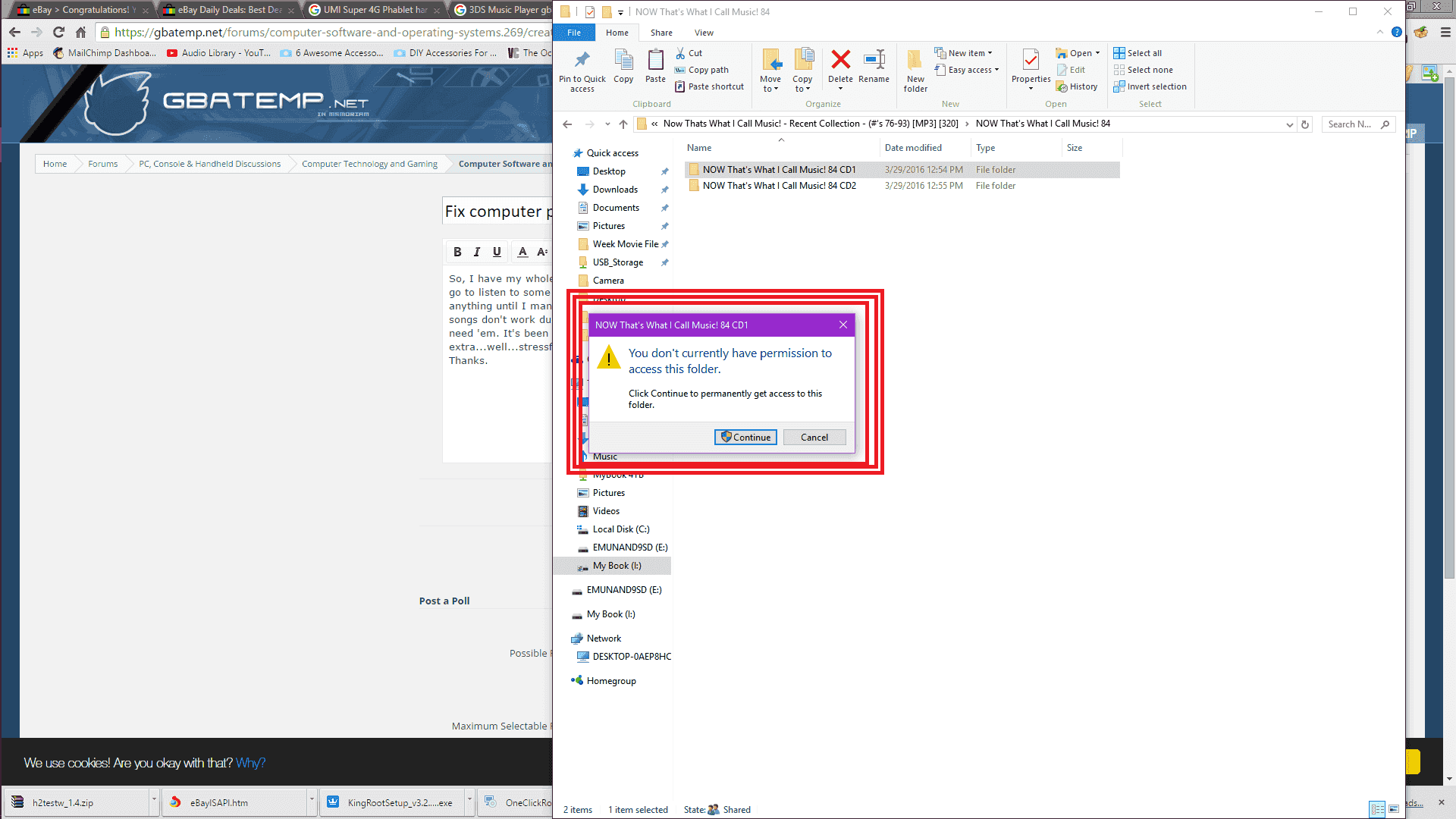This screenshot has width=1456, height=819.
Task: Select Network in navigation pane
Action: point(604,639)
